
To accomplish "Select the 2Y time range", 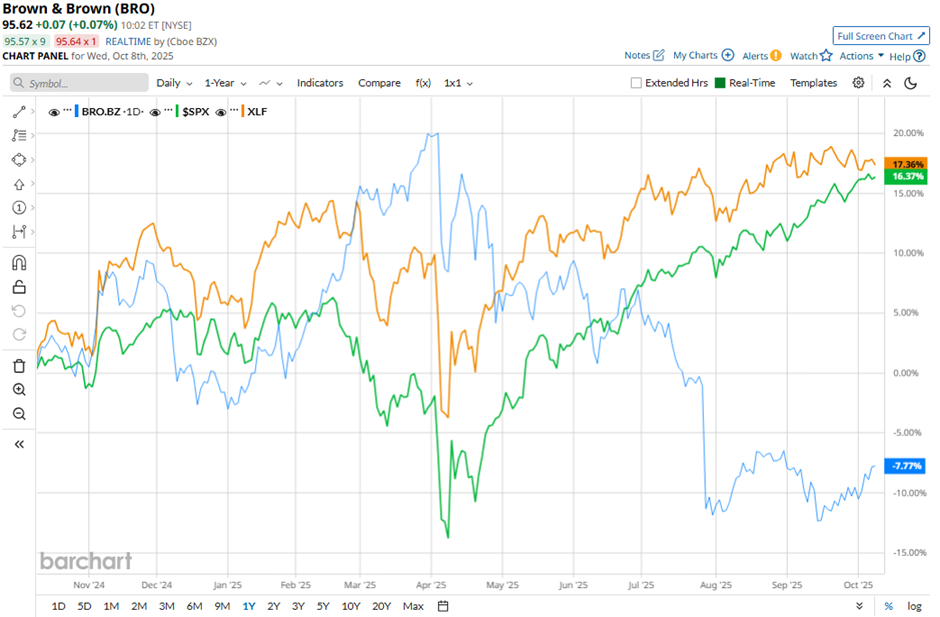I will click(x=273, y=606).
